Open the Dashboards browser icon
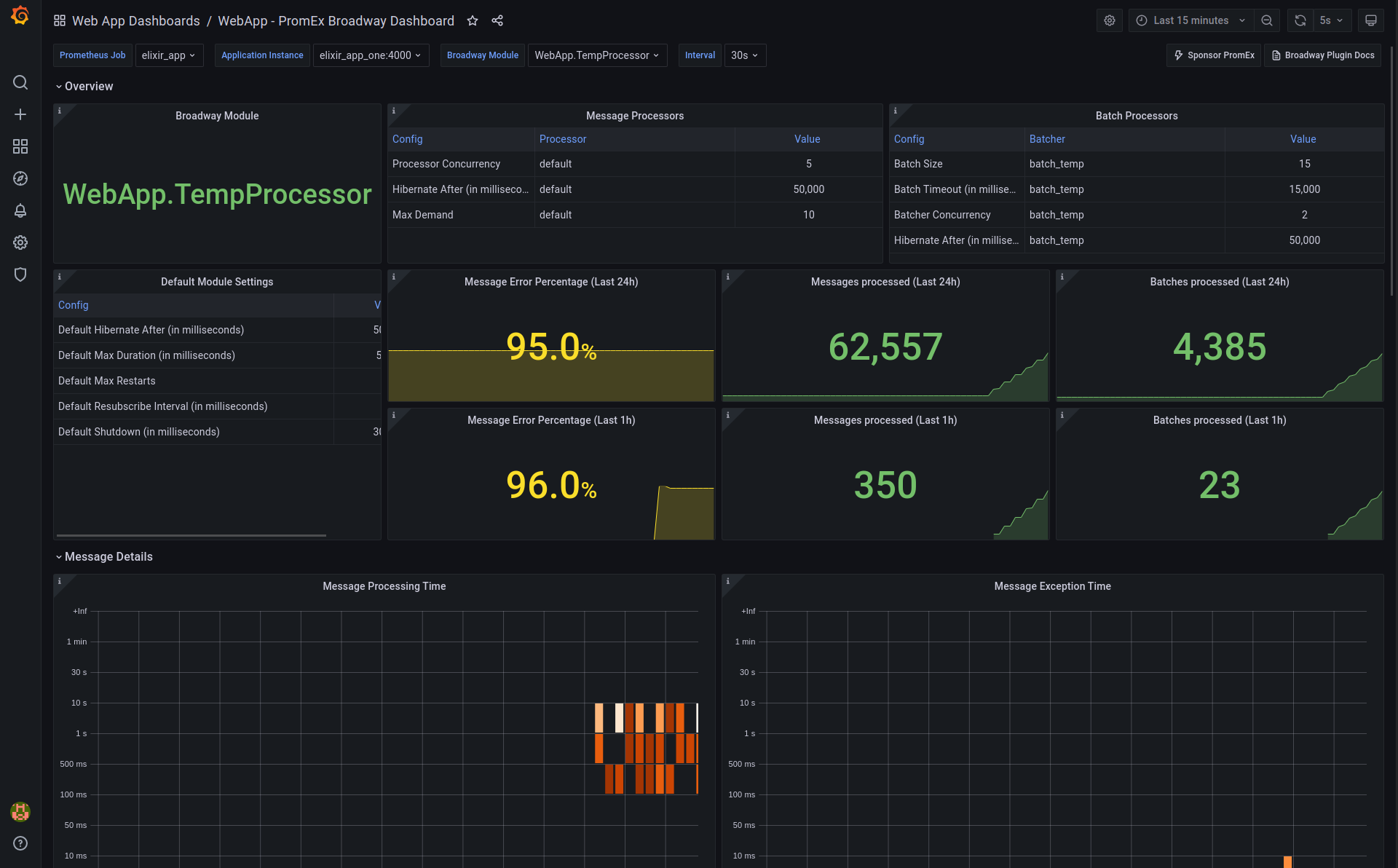 point(20,146)
